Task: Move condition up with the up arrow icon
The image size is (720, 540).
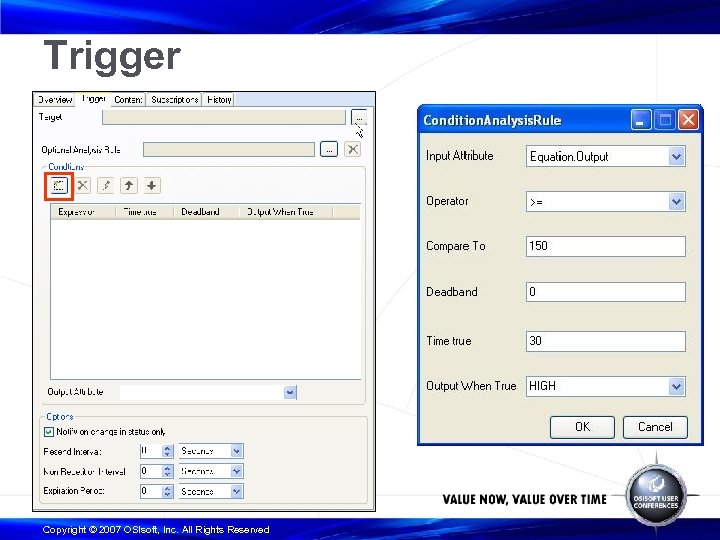Action: pyautogui.click(x=129, y=186)
